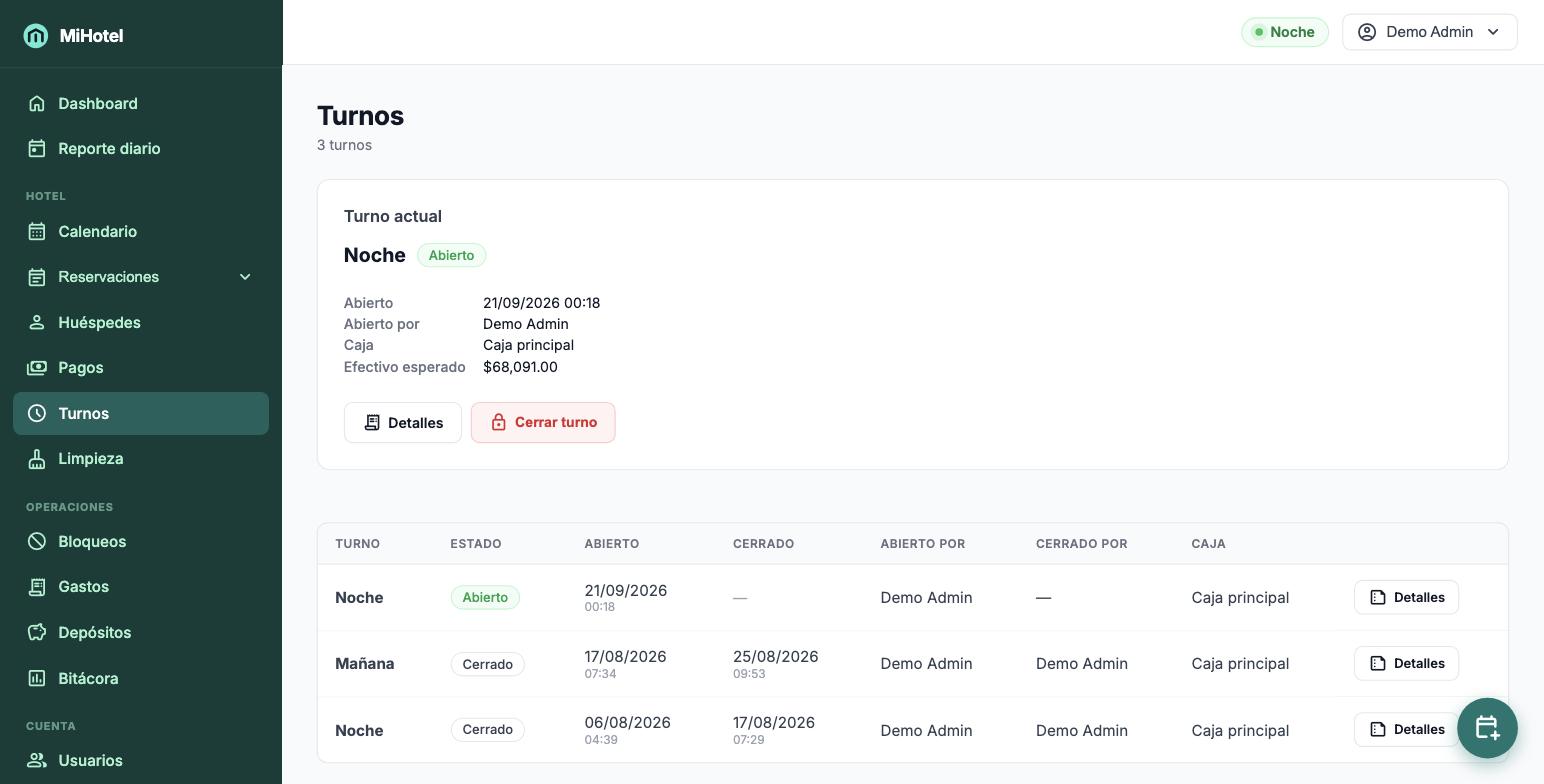Go to Dashboard page

(141, 104)
